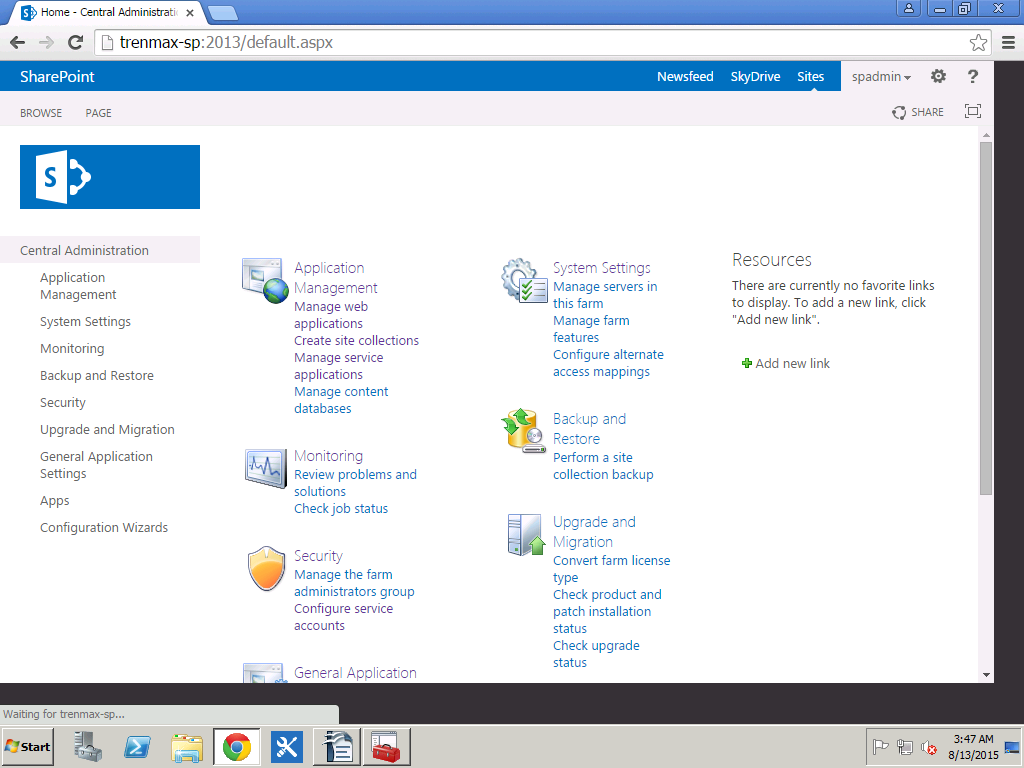Open Newsfeed in the top bar

coord(685,76)
